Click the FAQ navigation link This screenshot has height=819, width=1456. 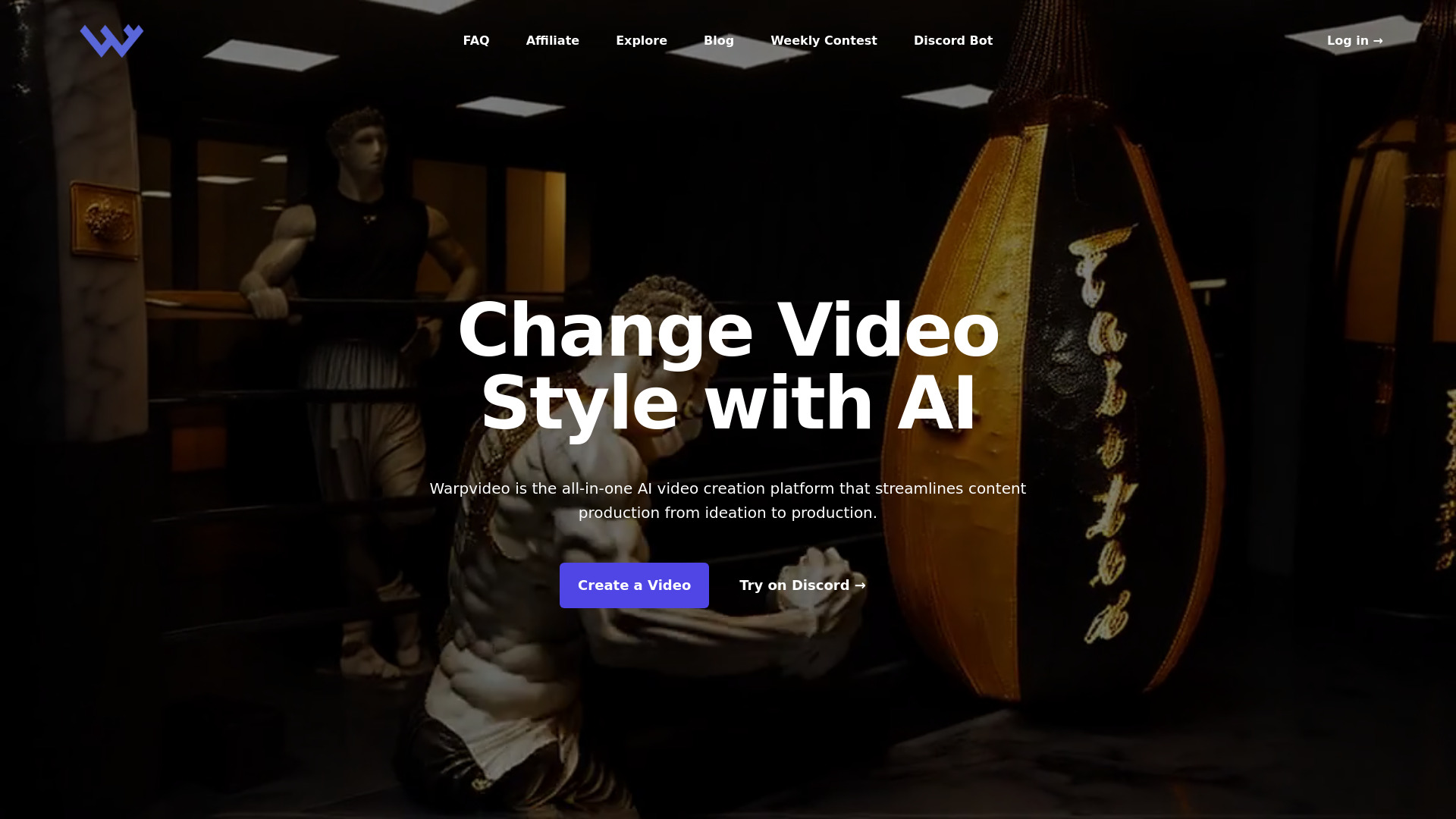coord(476,41)
